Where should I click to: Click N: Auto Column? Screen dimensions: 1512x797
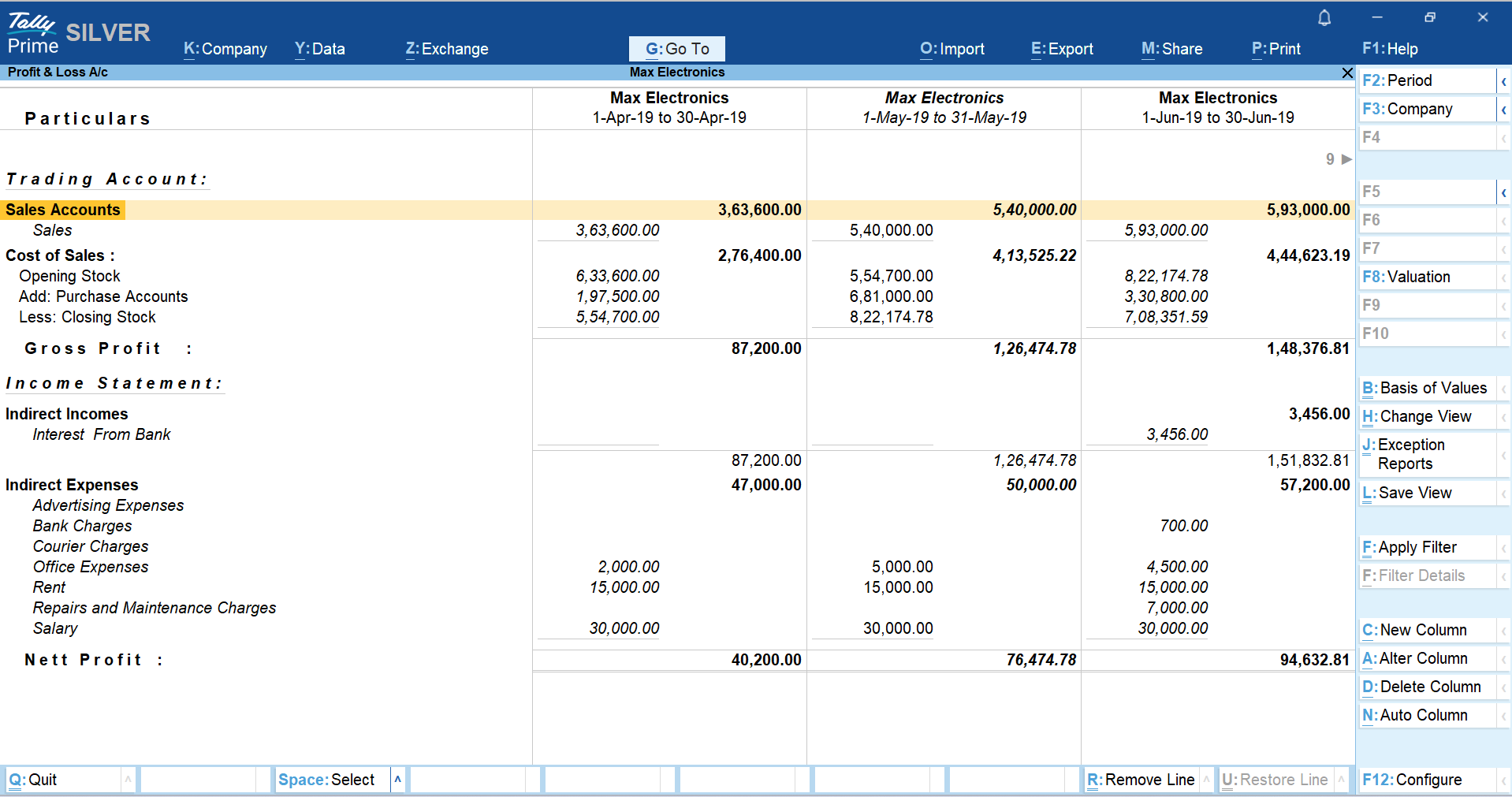pos(1428,716)
